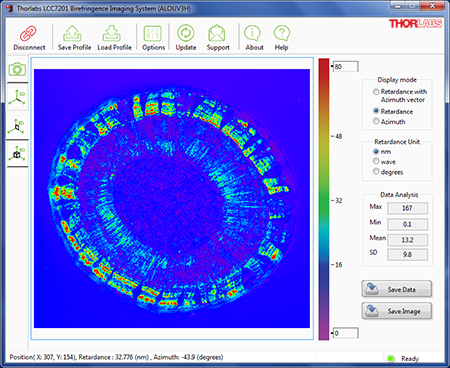The height and width of the screenshot is (368, 450).
Task: Select the Retardance display mode
Action: (376, 111)
